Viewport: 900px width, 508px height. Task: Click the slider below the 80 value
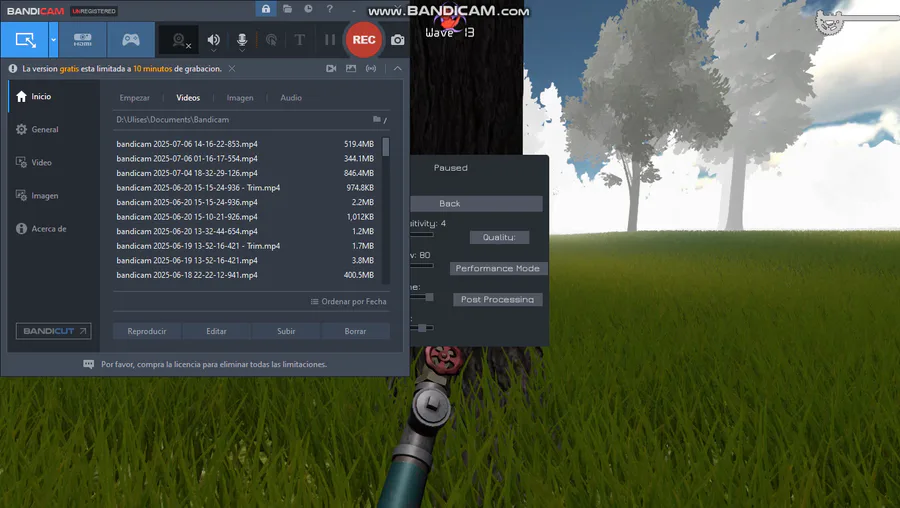tap(422, 265)
